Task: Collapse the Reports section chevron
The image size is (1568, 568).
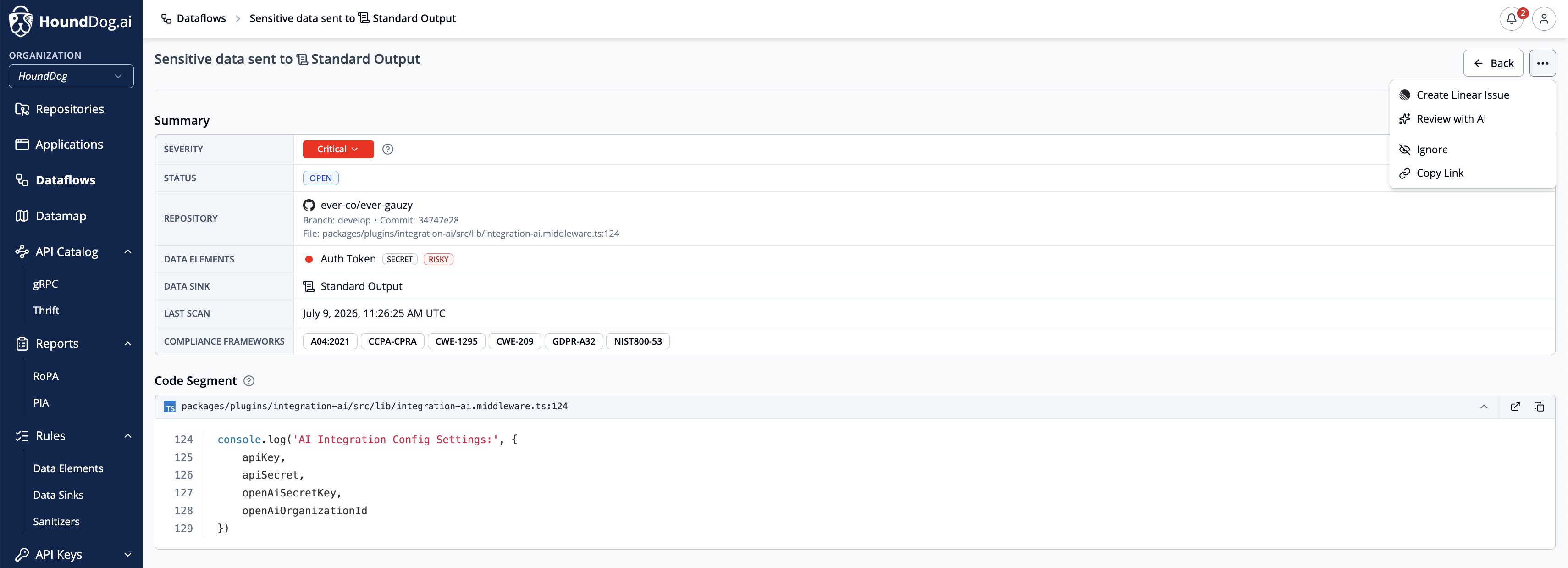Action: 128,344
